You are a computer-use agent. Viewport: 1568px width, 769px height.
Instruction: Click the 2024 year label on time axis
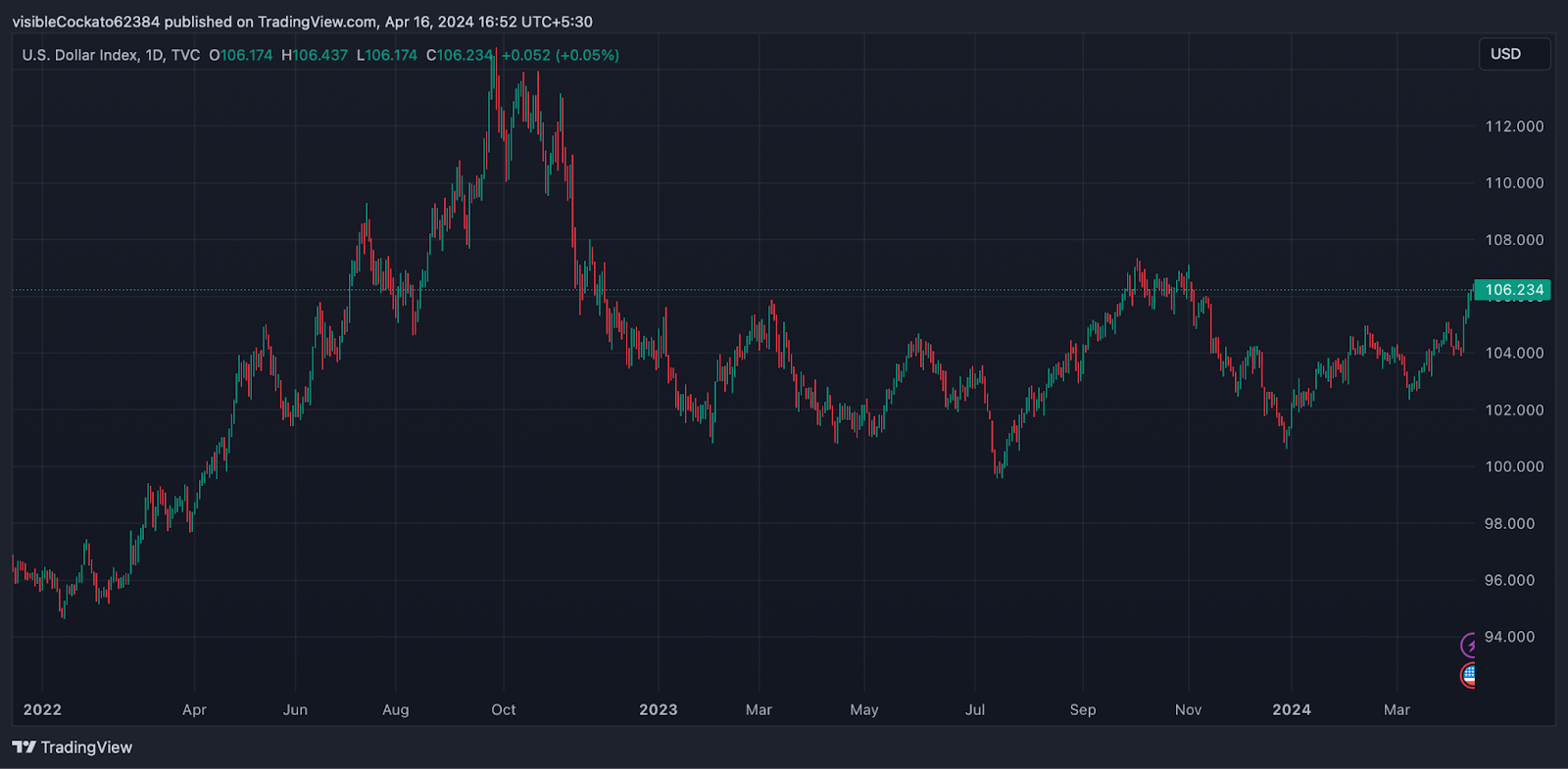tap(1292, 709)
